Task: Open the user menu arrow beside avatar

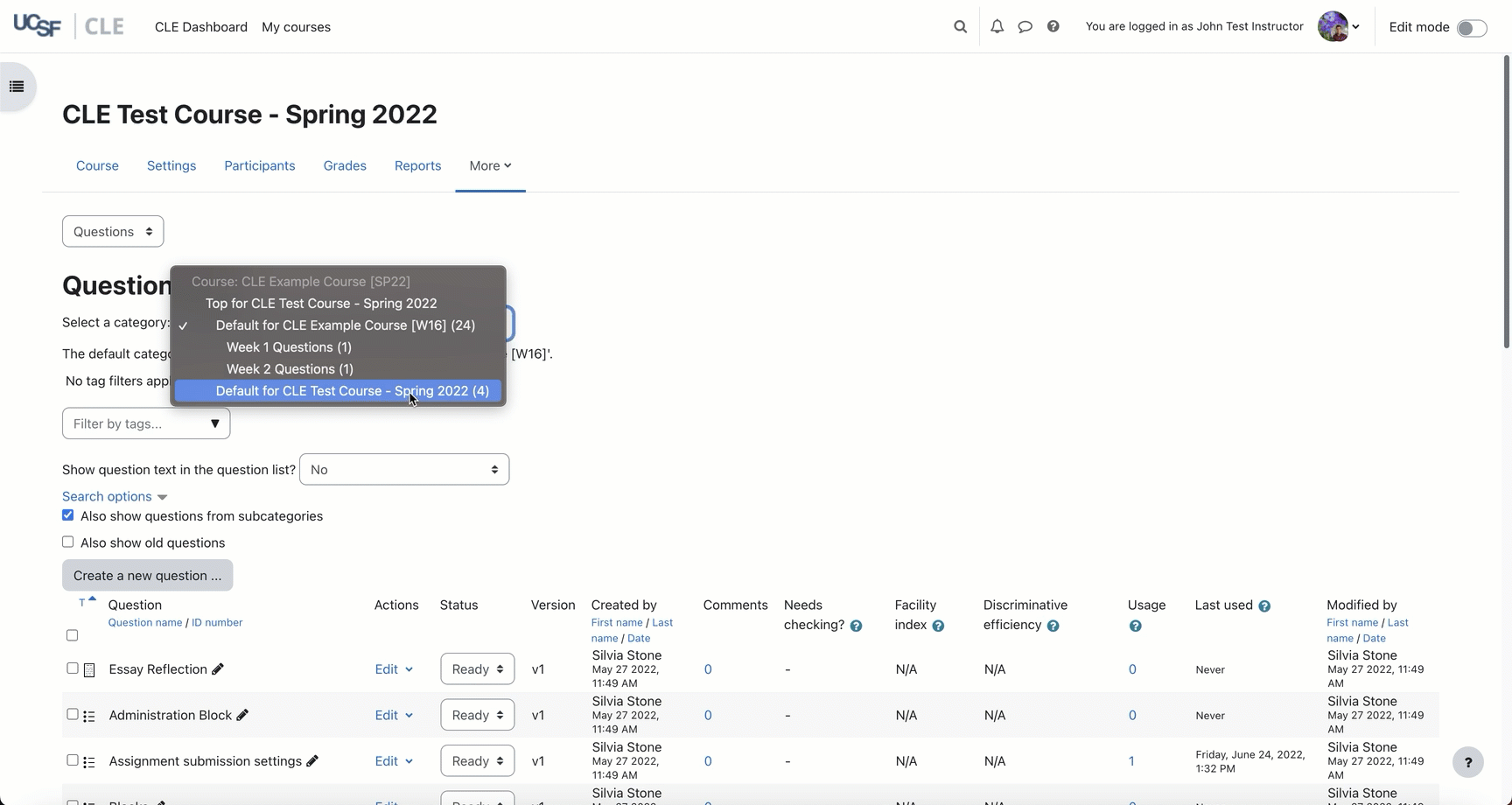Action: click(1355, 27)
